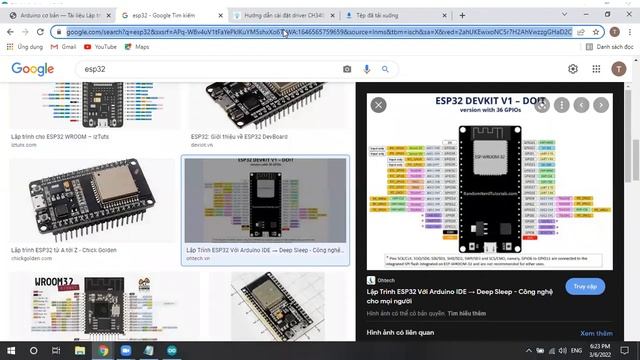The height and width of the screenshot is (360, 640).
Task: Close the Arduino cơ bản tab
Action: click(x=109, y=16)
